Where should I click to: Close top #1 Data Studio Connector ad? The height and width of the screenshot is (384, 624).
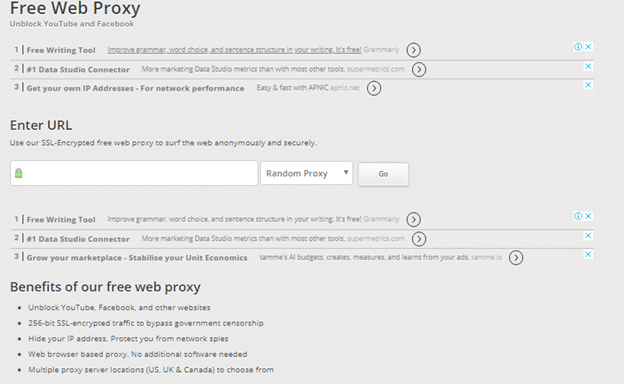(588, 66)
